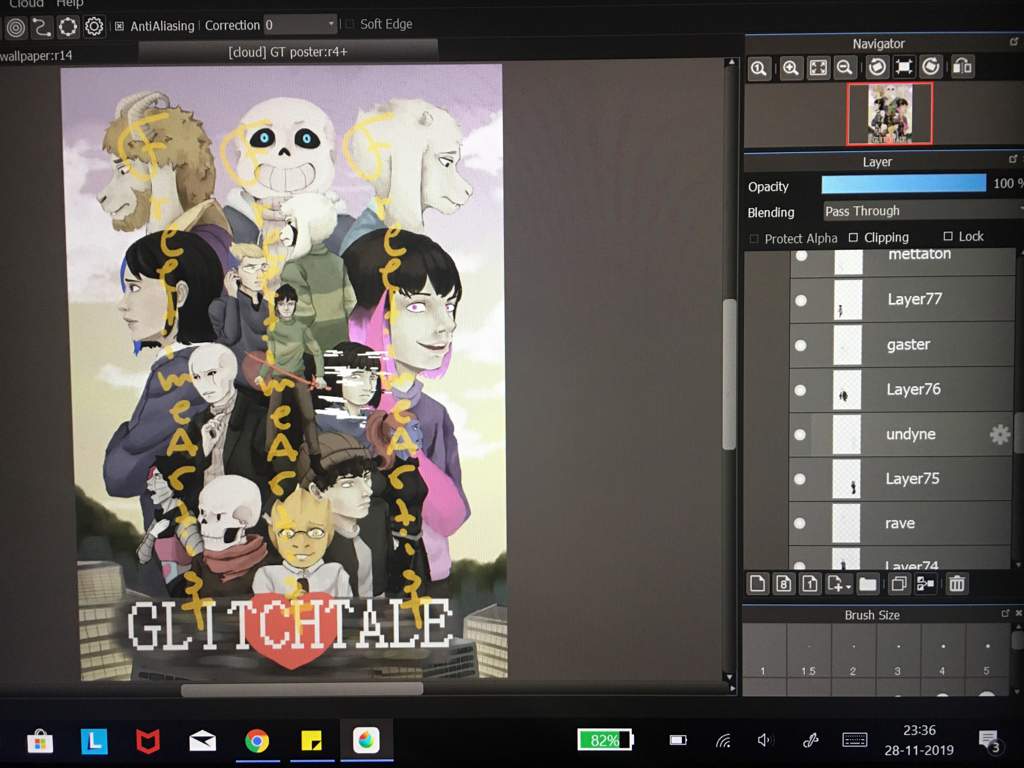Open the Correction dropdown
This screenshot has width=1024, height=768.
[x=300, y=25]
